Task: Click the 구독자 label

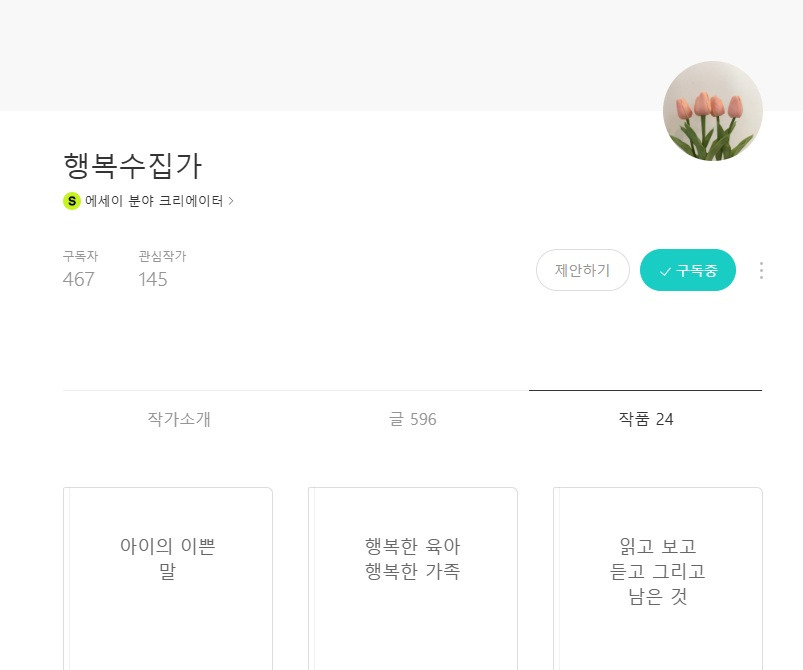Action: point(80,256)
